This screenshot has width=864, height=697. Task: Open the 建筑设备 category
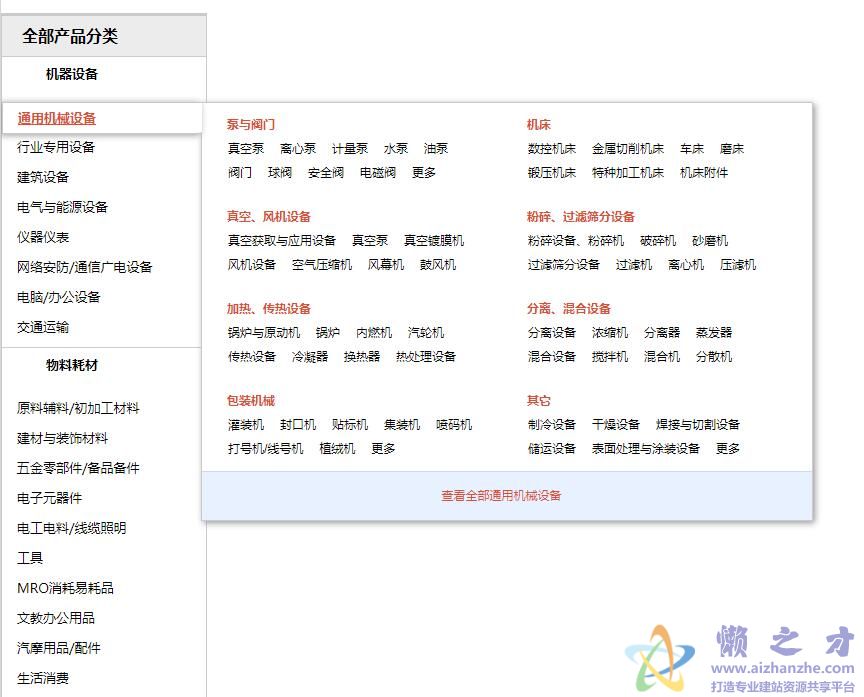(x=43, y=177)
